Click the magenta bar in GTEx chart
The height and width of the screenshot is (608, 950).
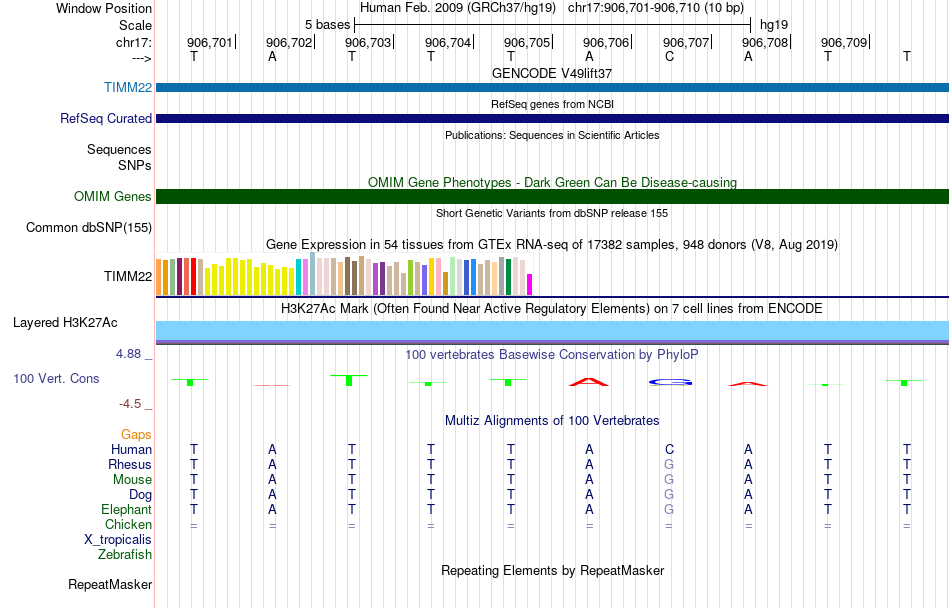pyautogui.click(x=529, y=285)
